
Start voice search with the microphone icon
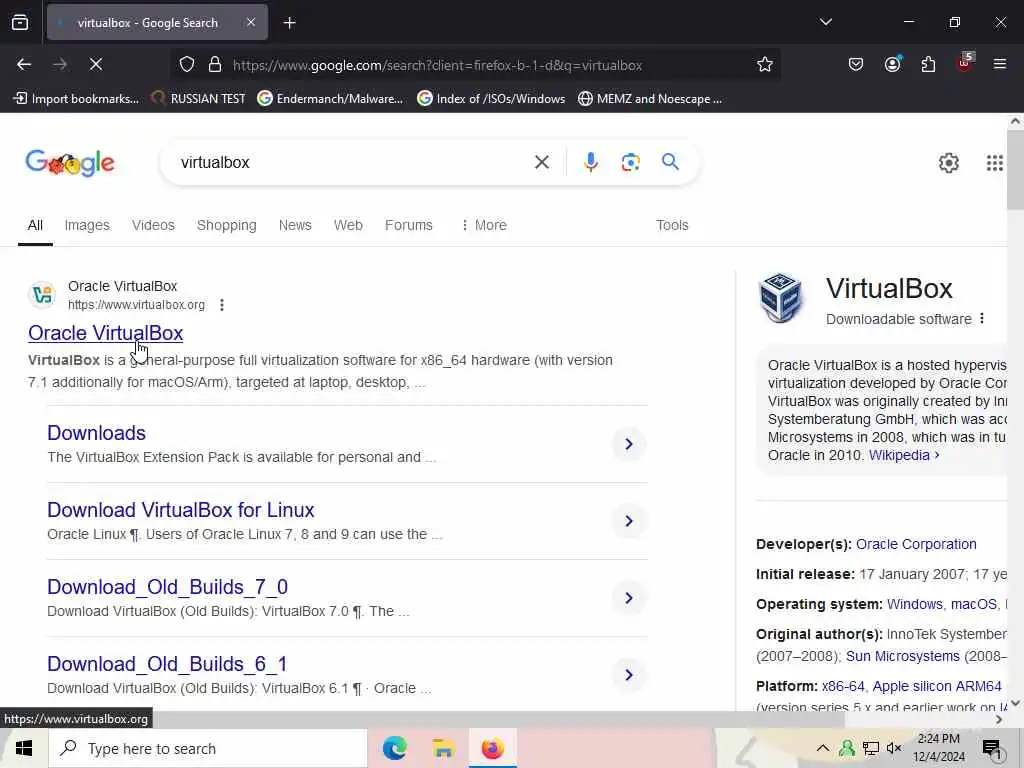tap(590, 162)
